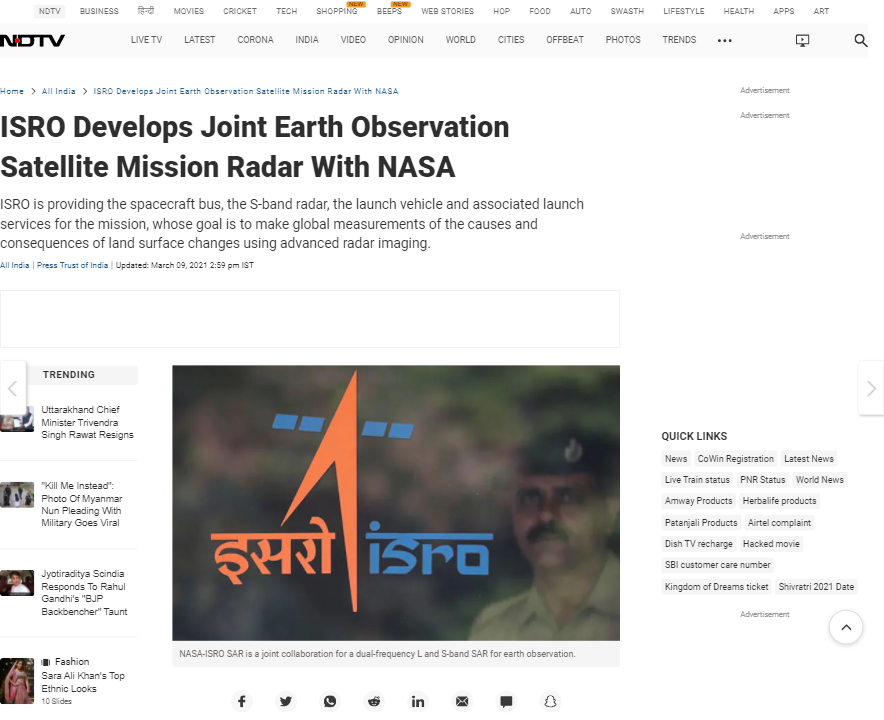This screenshot has width=884, height=720.
Task: Expand the right trending carousel arrow
Action: pos(870,388)
